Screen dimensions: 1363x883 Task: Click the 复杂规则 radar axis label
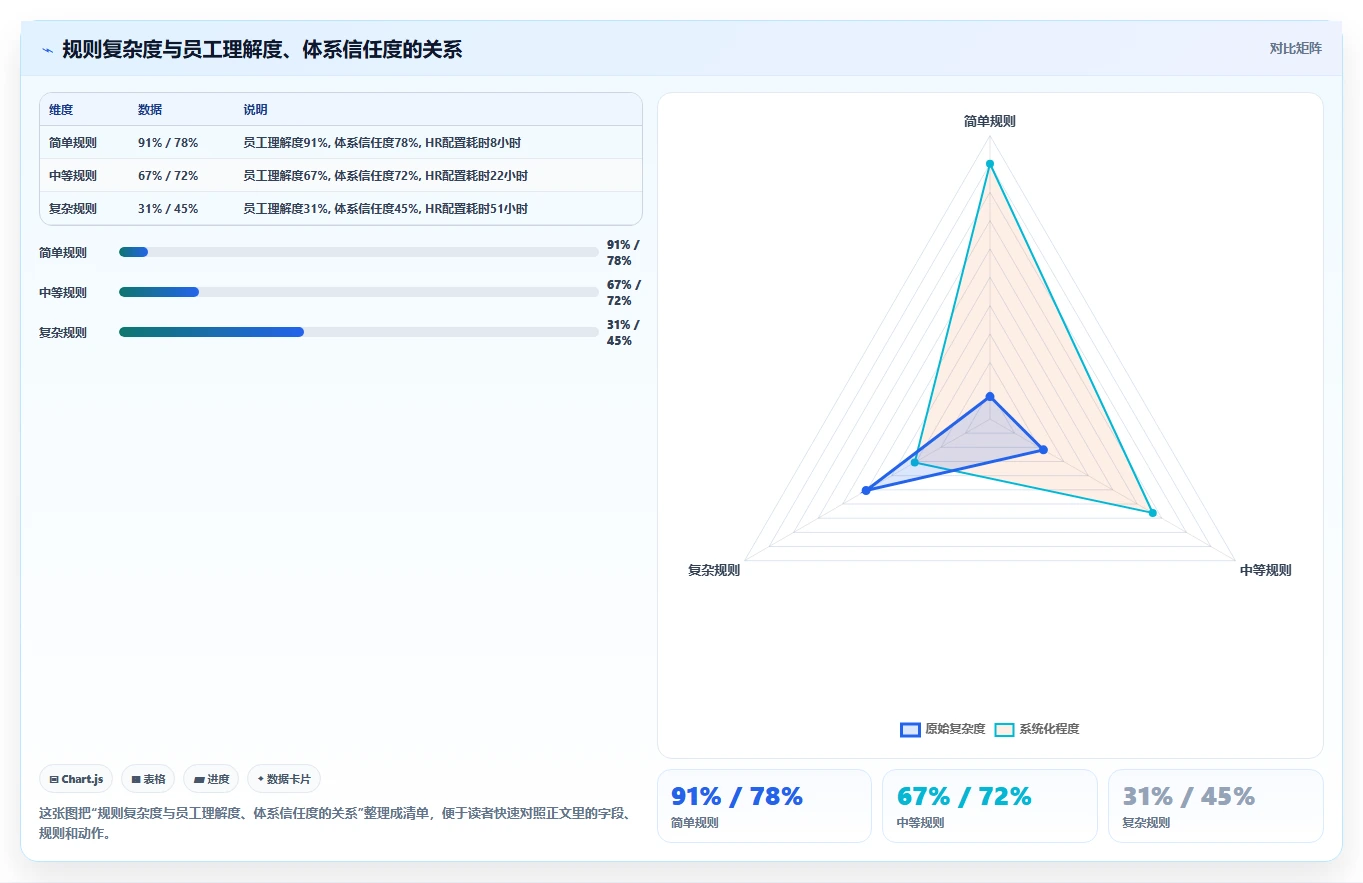(714, 570)
